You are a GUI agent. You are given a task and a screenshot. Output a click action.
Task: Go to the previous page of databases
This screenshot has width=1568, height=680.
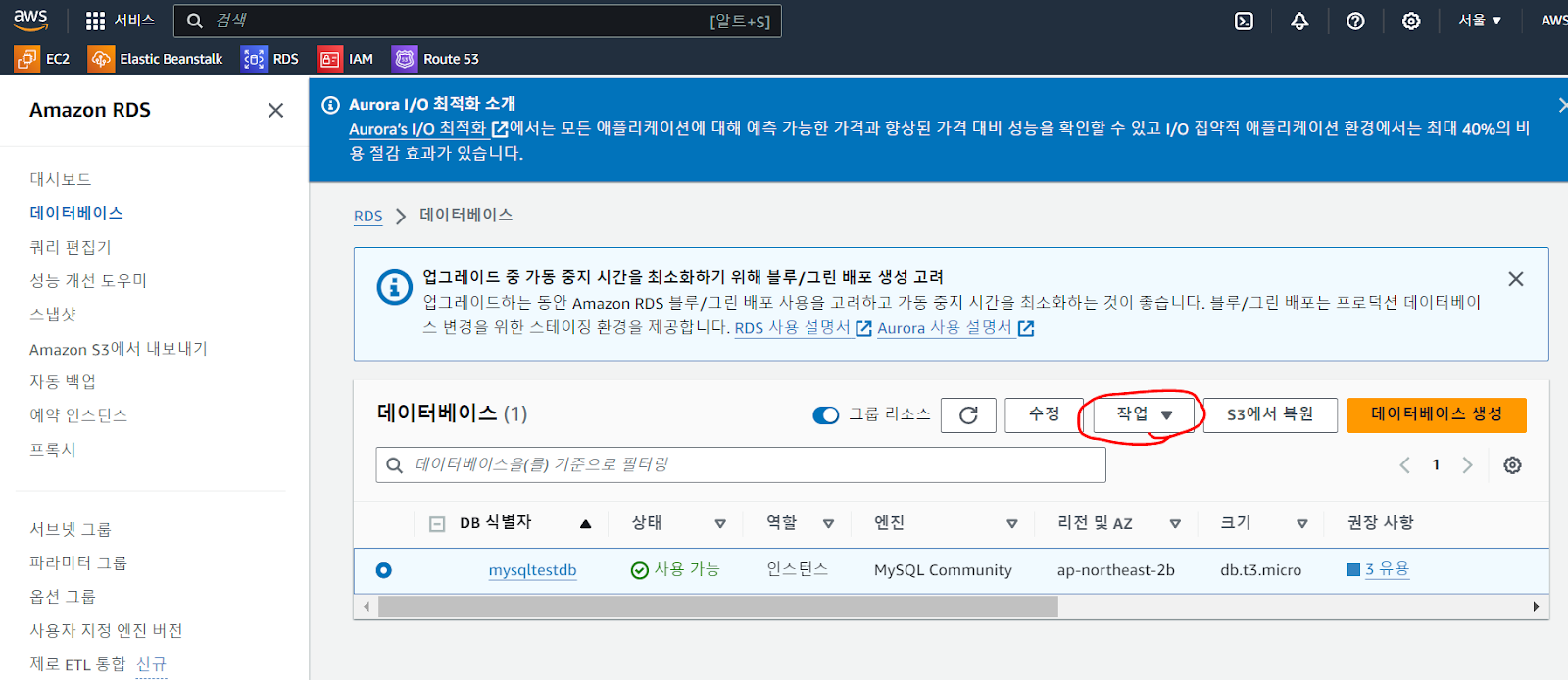1404,465
